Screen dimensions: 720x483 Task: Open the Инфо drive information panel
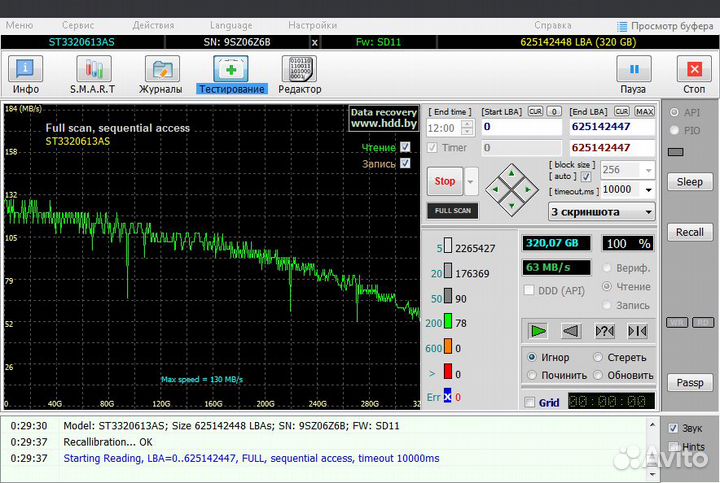(x=25, y=70)
